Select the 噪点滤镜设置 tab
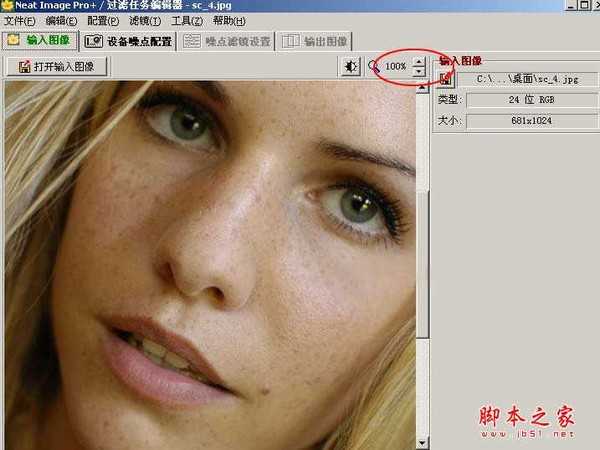This screenshot has width=600, height=450. coord(226,41)
